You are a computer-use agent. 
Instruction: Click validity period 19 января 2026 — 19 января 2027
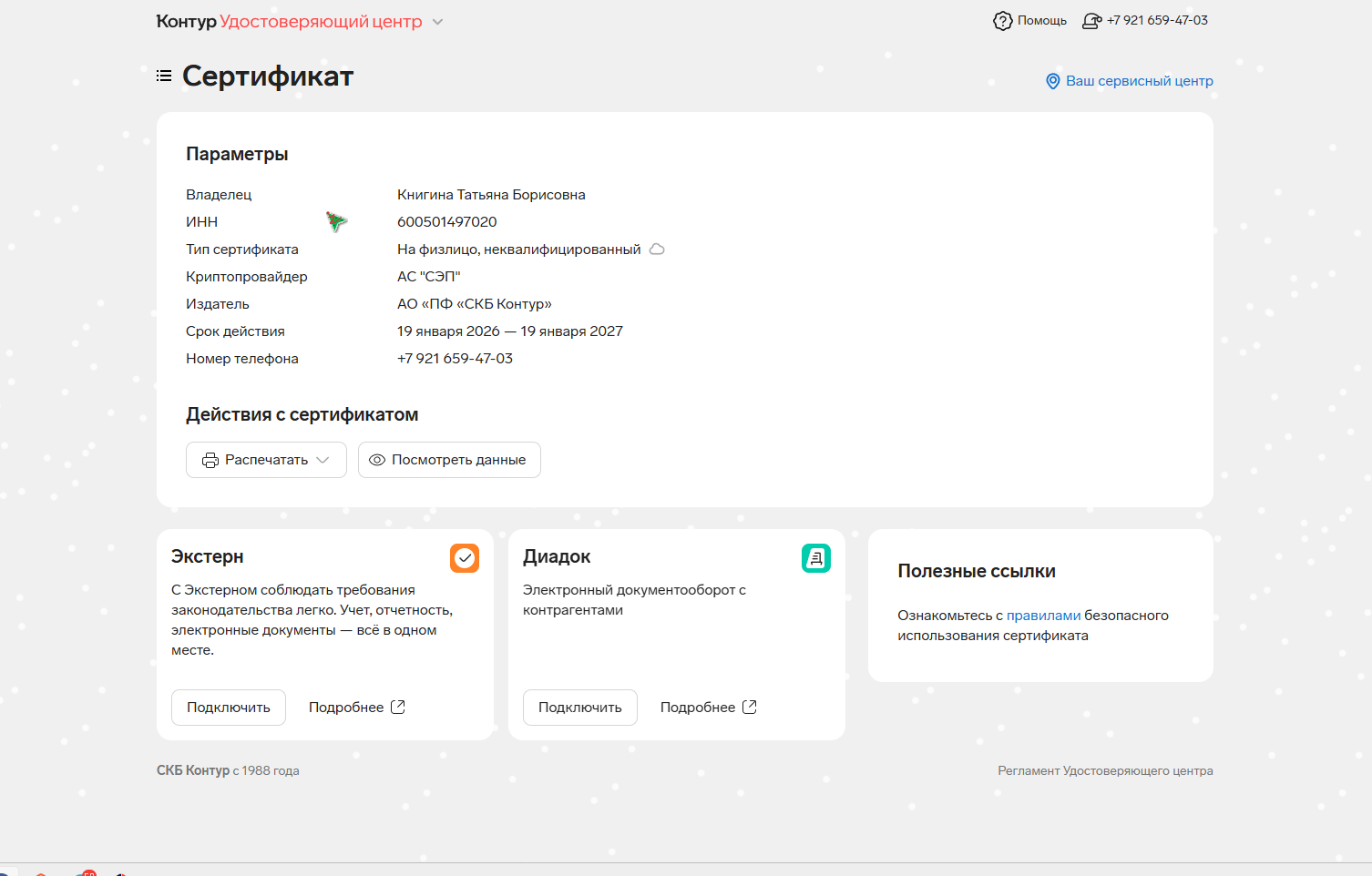[x=510, y=331]
